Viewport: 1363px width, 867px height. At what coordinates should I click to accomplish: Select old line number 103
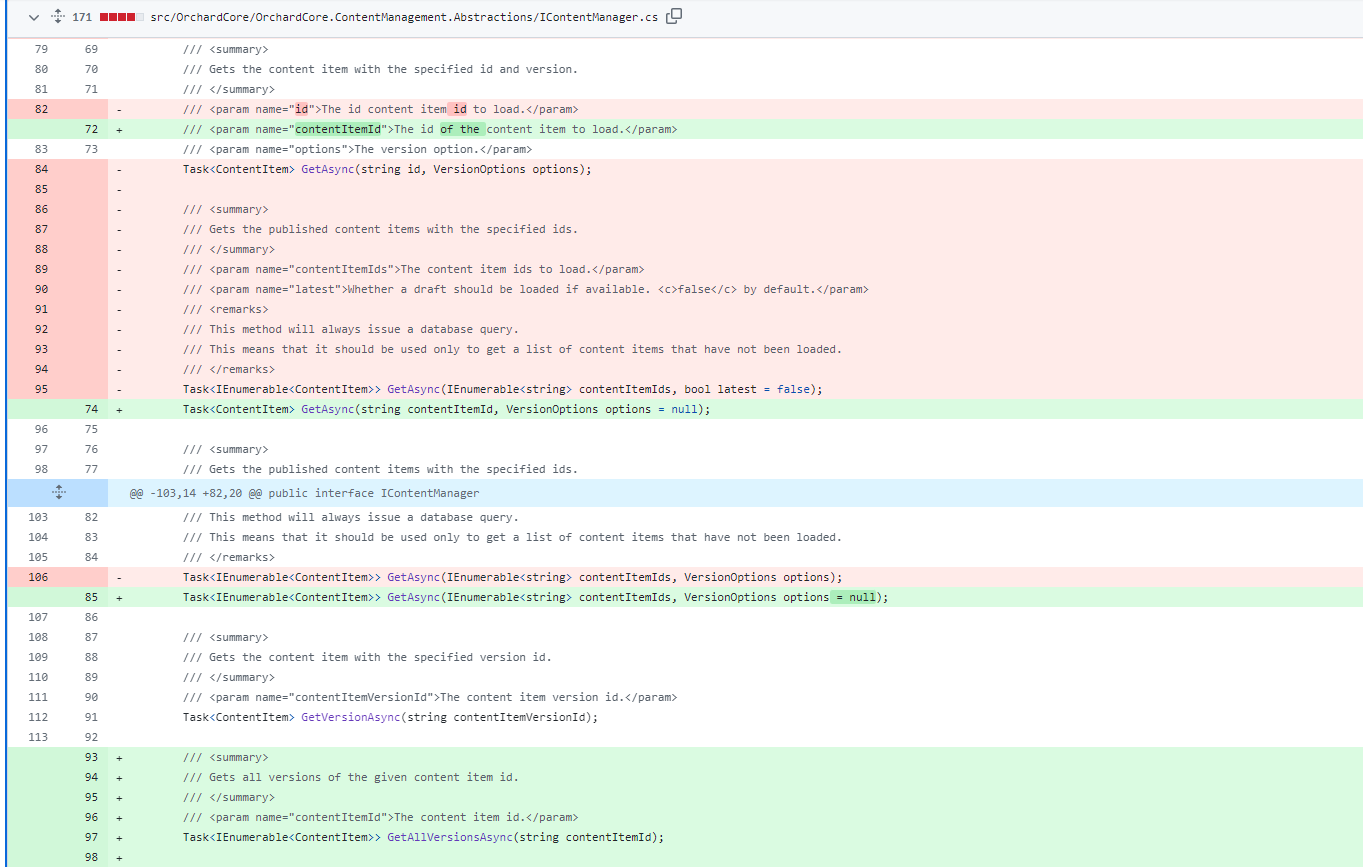(x=38, y=517)
